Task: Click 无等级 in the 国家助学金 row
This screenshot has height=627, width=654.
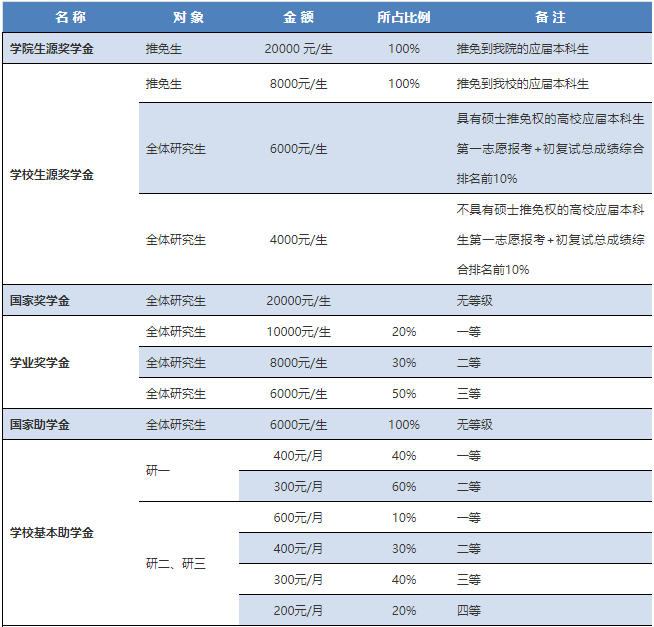Action: [474, 425]
